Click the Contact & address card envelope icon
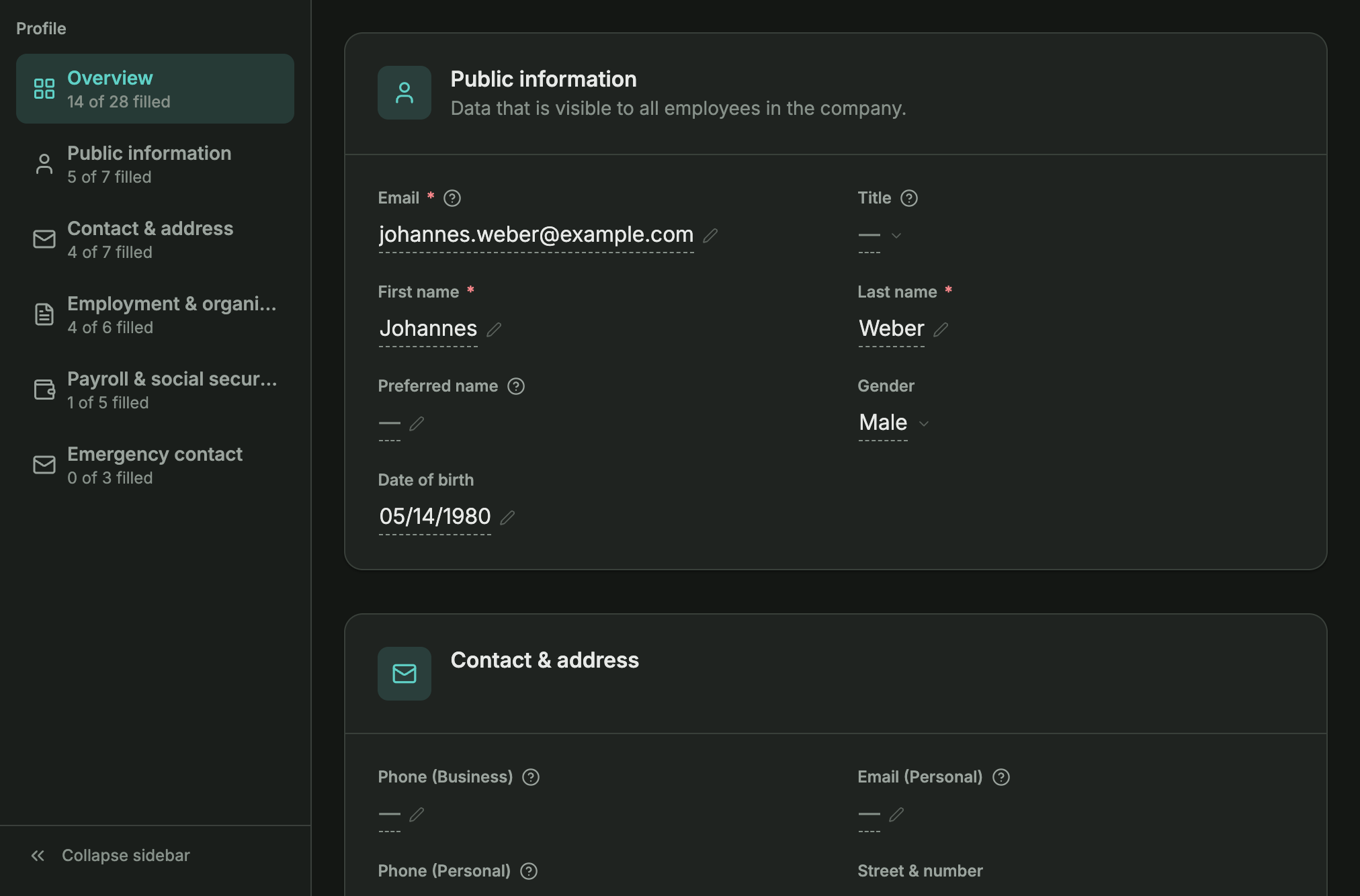 tap(405, 674)
